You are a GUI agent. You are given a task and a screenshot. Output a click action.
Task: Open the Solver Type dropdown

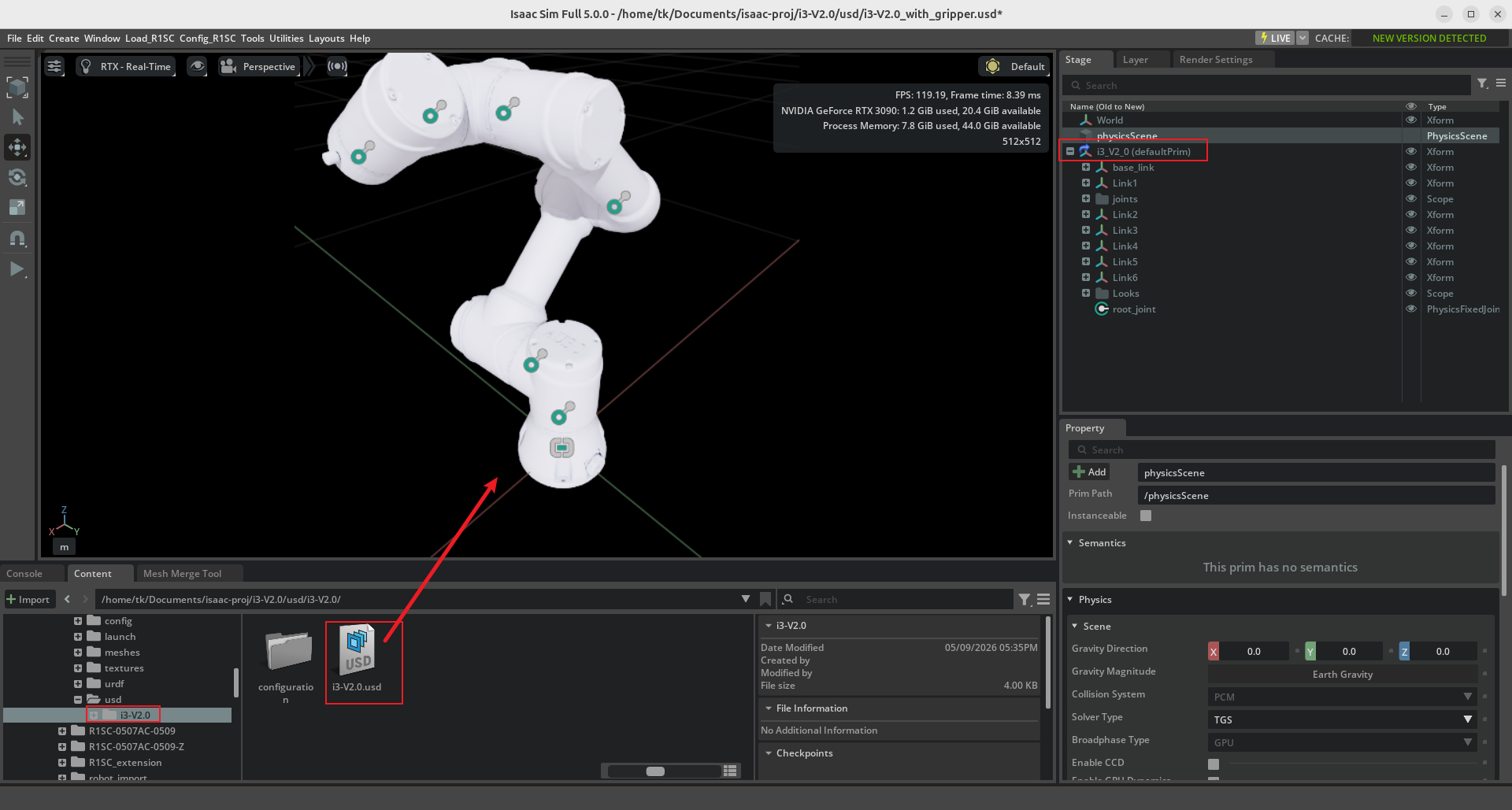[1342, 719]
